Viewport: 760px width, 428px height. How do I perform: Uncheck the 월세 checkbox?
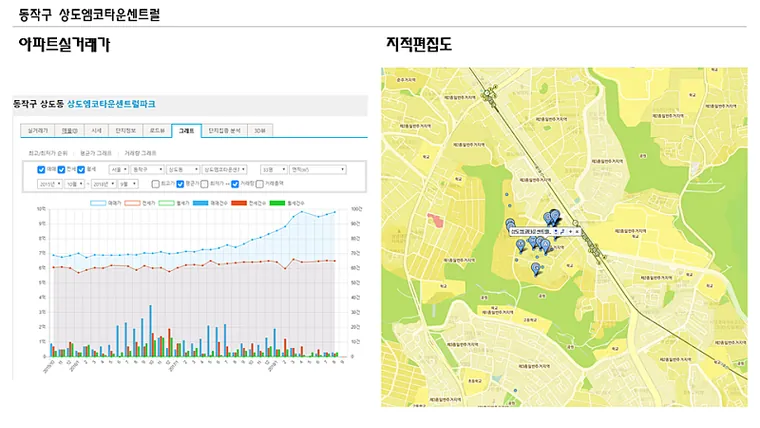click(x=81, y=170)
